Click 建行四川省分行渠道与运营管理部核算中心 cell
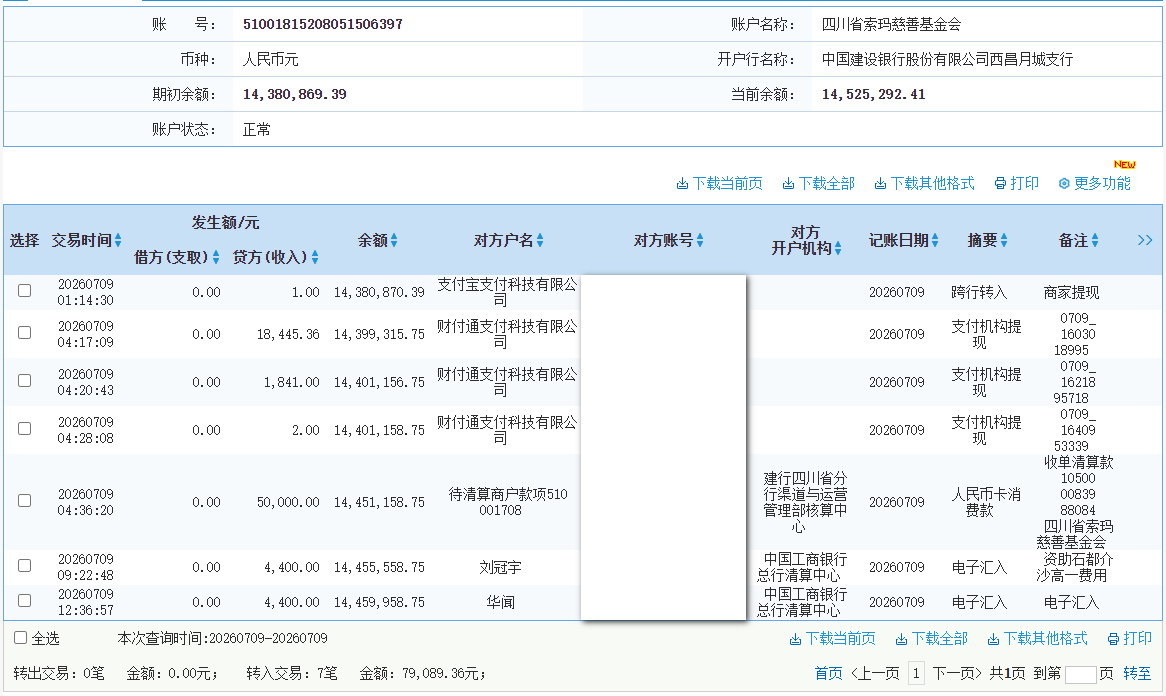The image size is (1166, 696). point(805,502)
